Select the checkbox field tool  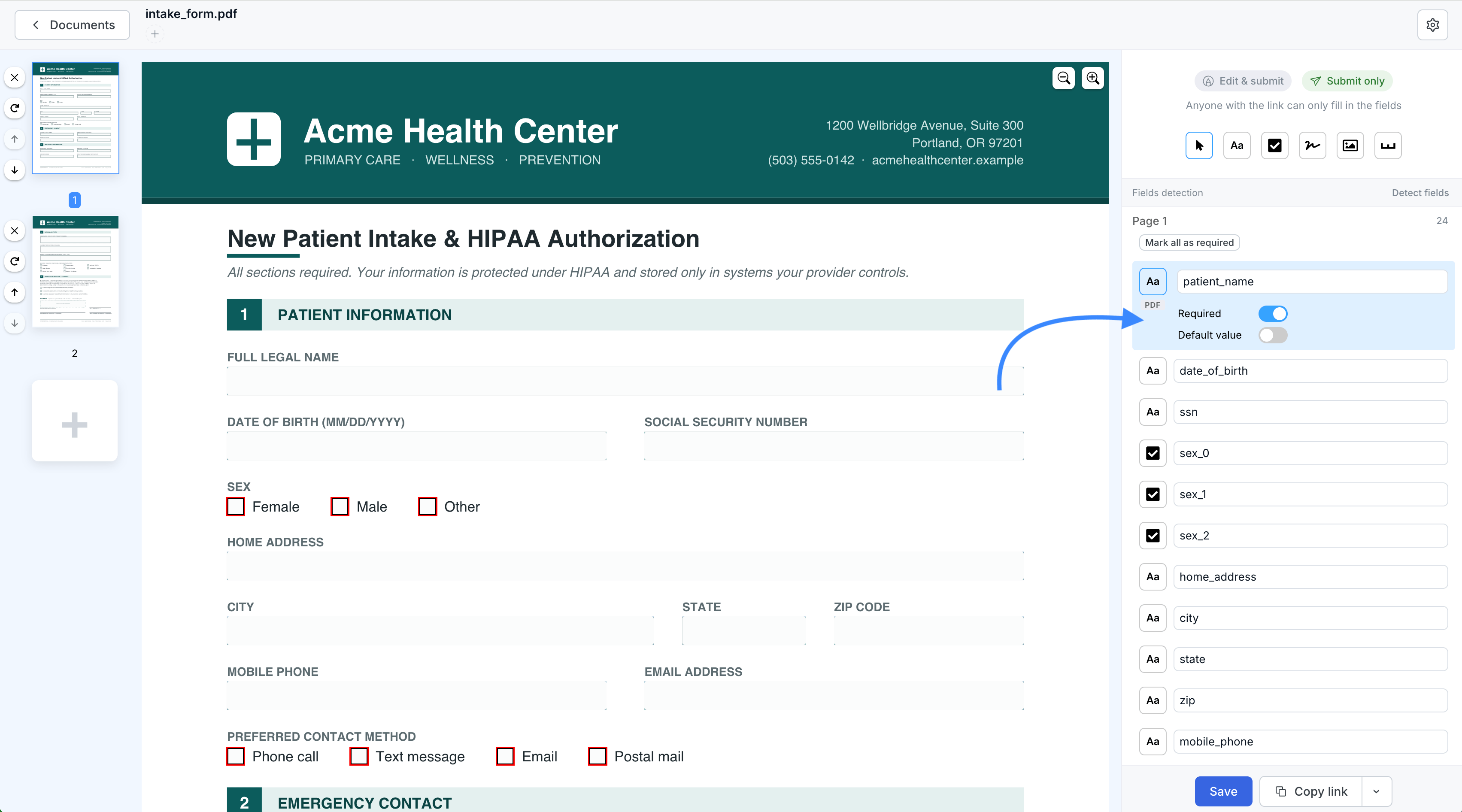pos(1274,145)
